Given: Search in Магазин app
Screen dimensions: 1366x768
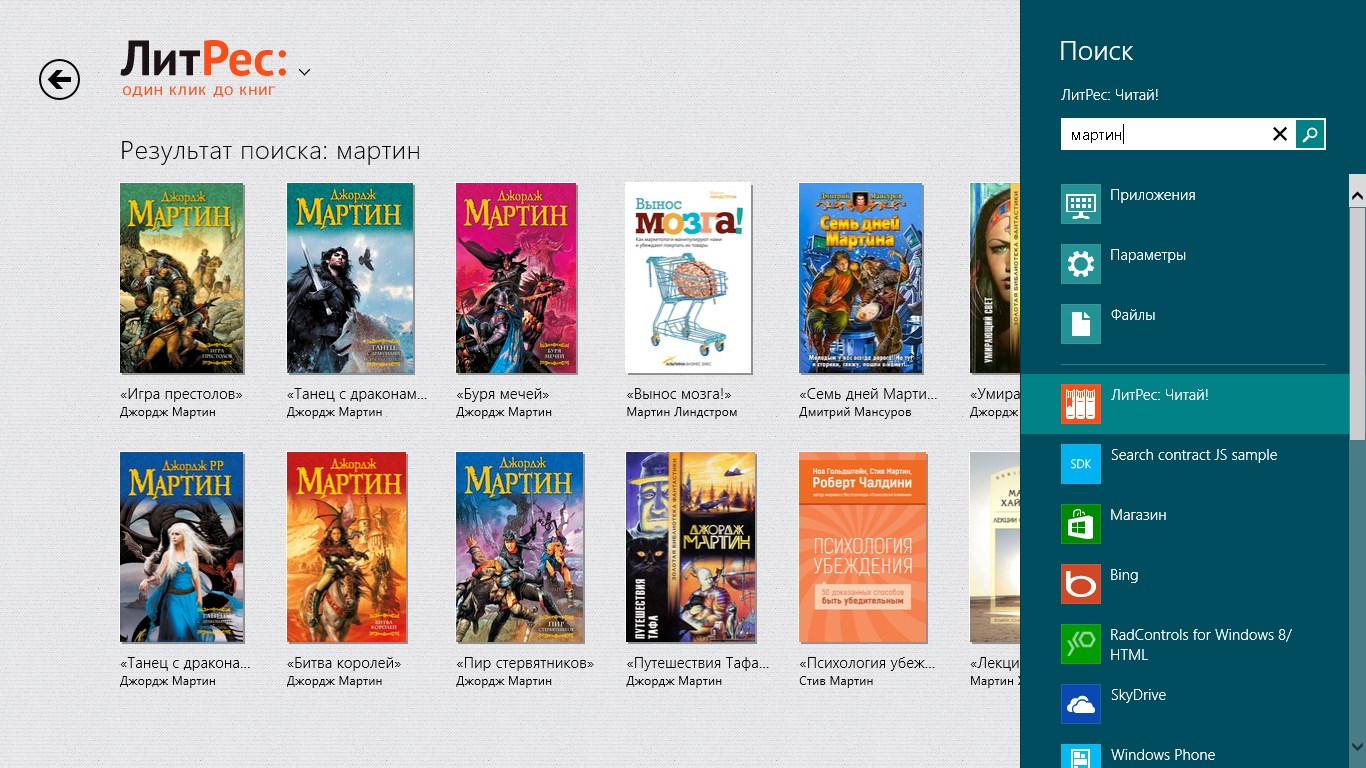Looking at the screenshot, I should click(x=1138, y=515).
